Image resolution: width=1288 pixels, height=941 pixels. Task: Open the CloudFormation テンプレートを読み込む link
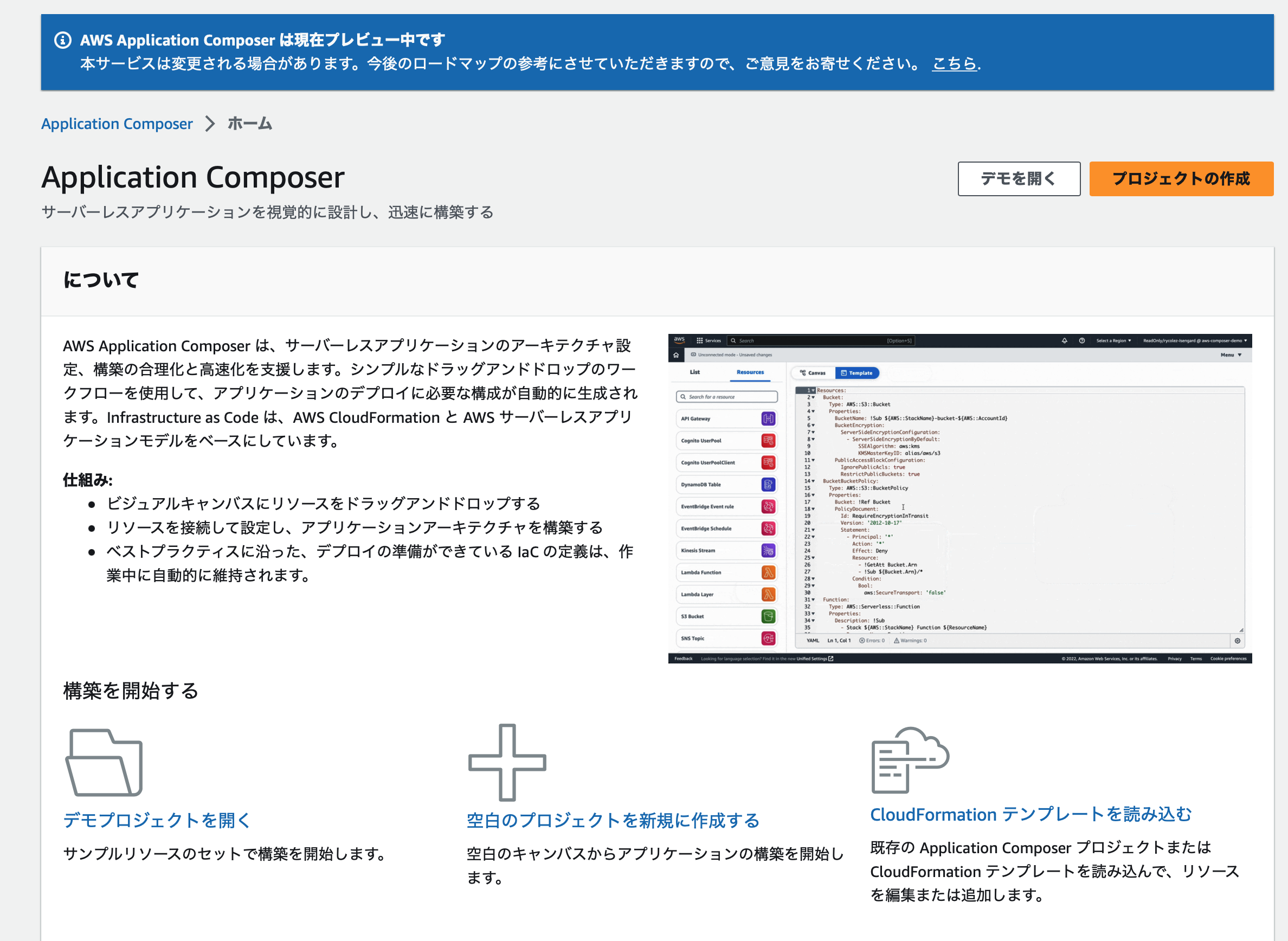(x=1031, y=814)
